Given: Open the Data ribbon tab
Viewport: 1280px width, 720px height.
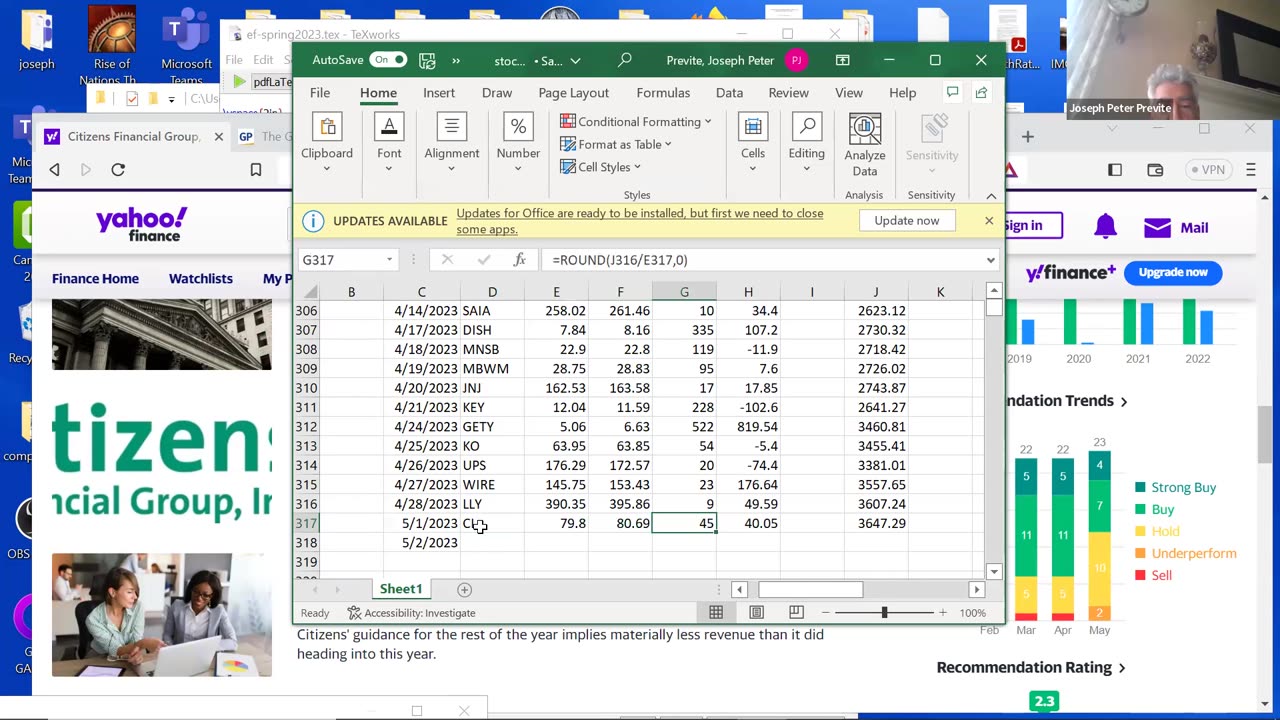Looking at the screenshot, I should pos(729,93).
